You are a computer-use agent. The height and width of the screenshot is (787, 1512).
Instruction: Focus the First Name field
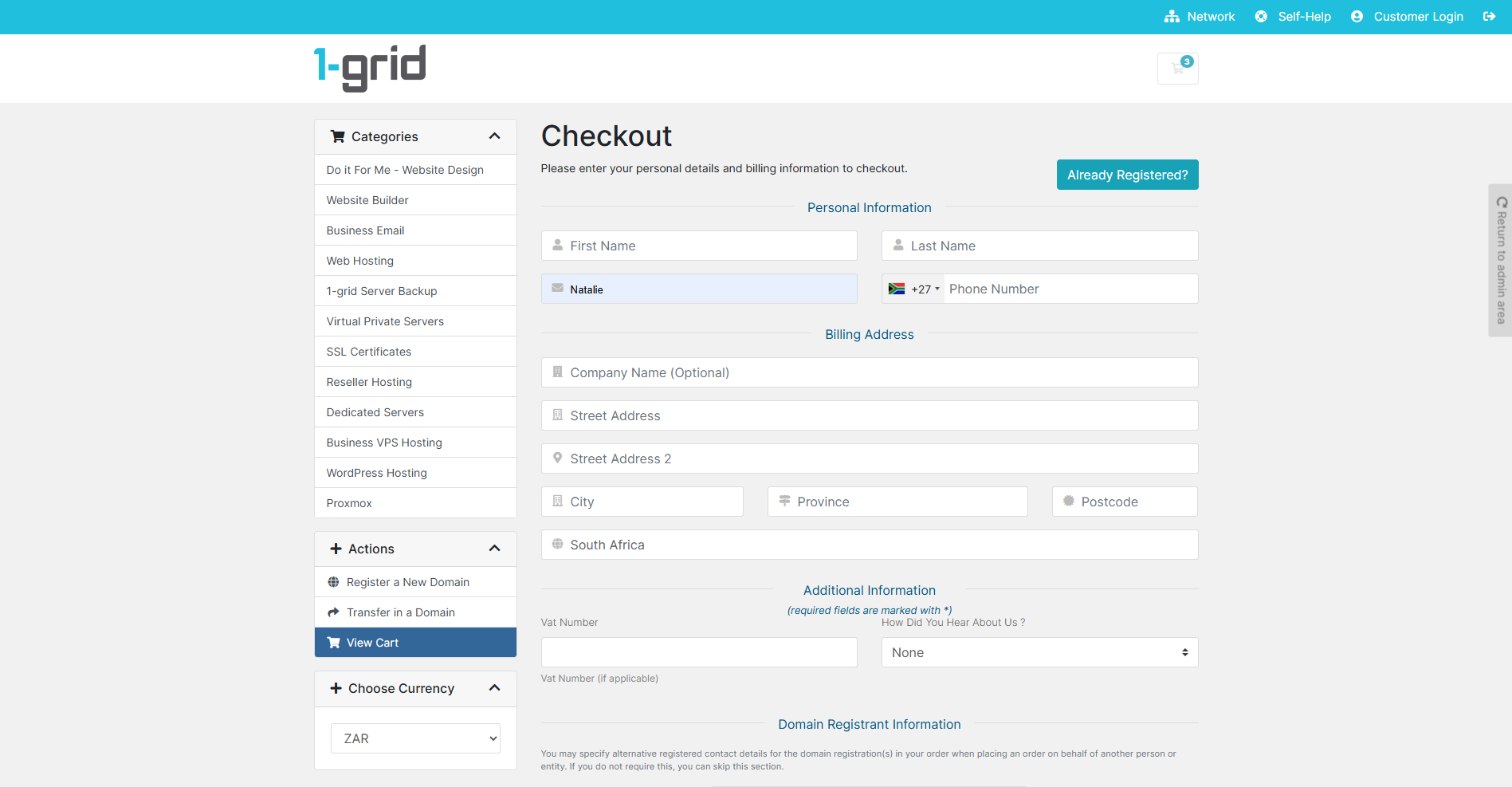pos(699,246)
